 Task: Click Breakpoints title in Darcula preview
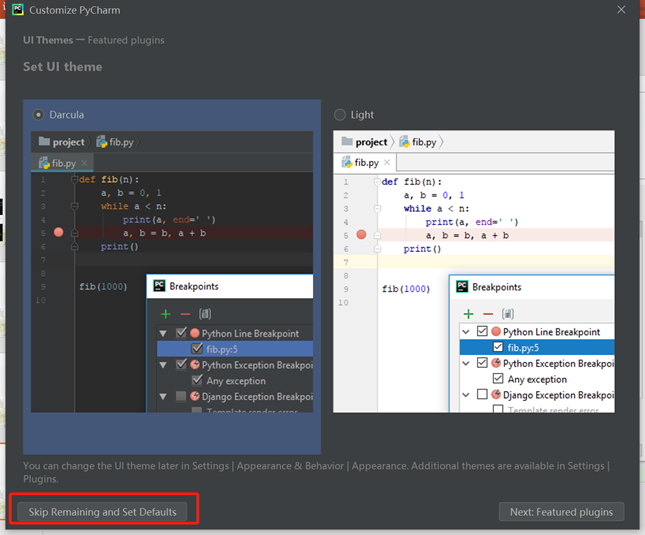(x=194, y=286)
